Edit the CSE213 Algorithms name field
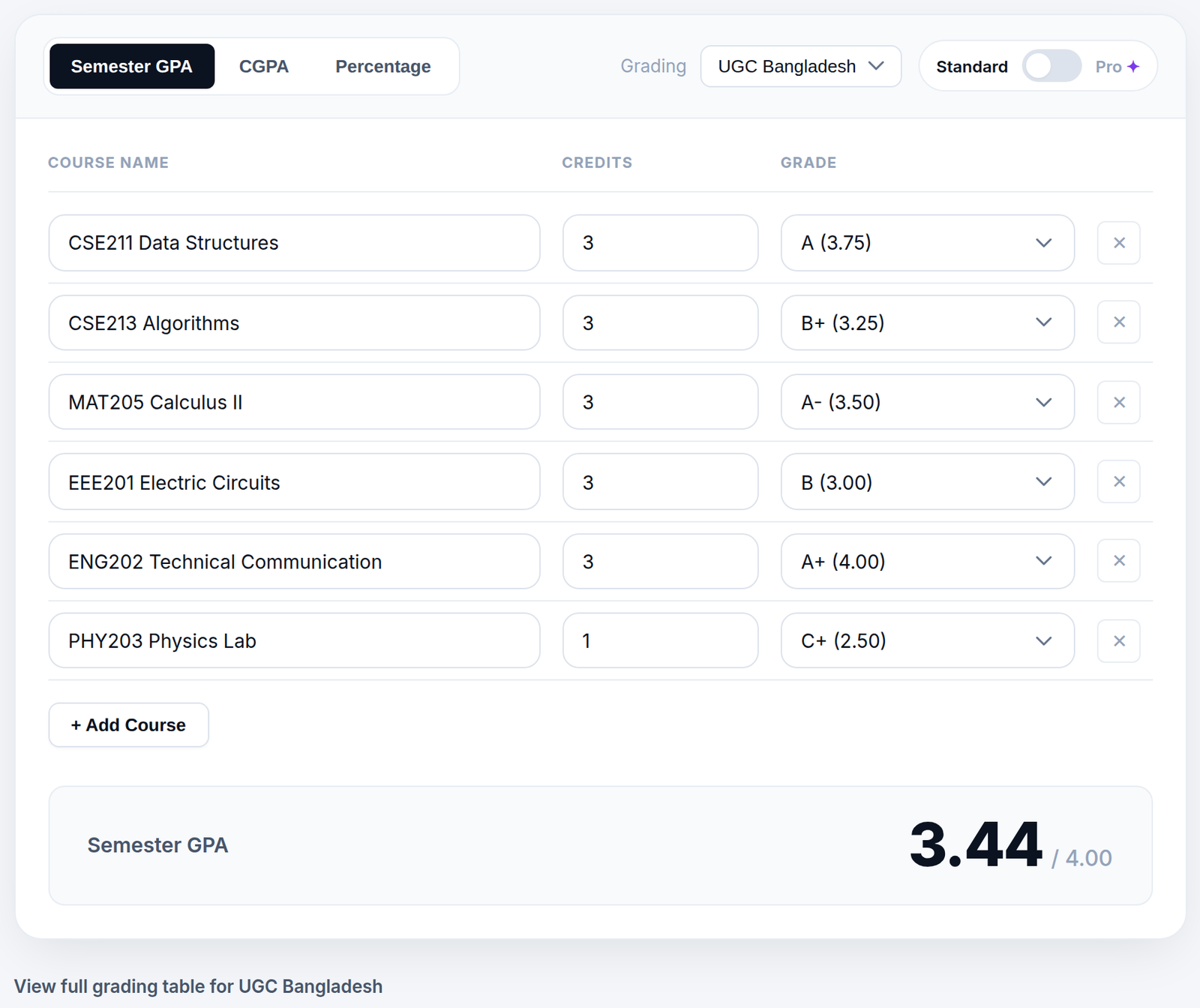 point(294,322)
